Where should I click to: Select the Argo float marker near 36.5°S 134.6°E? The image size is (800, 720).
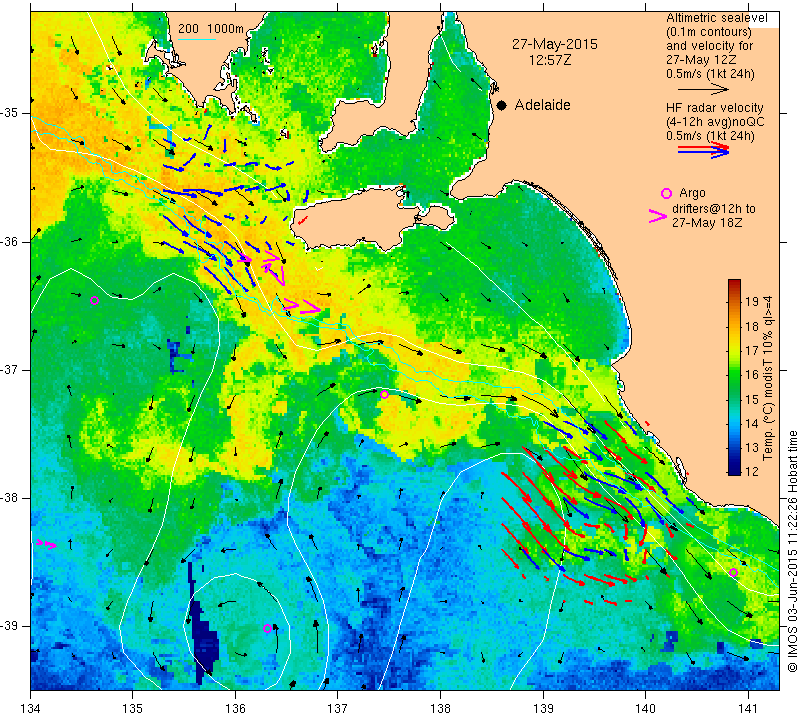[x=94, y=301]
